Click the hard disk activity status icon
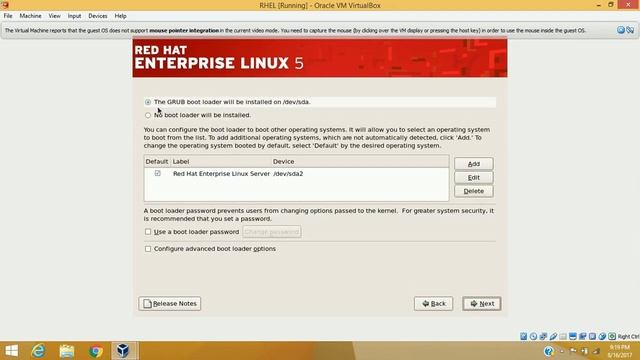 524,336
